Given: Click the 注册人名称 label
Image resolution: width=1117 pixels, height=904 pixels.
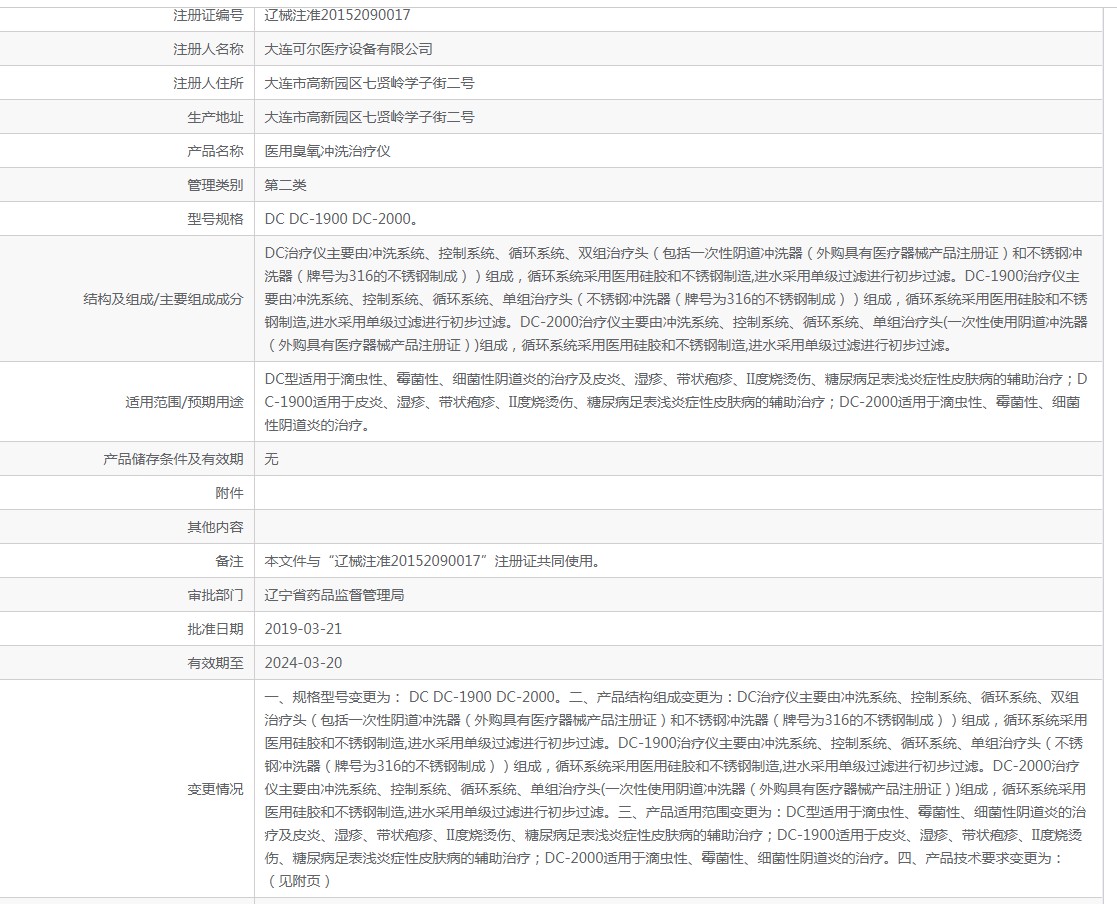Looking at the screenshot, I should pyautogui.click(x=208, y=49).
